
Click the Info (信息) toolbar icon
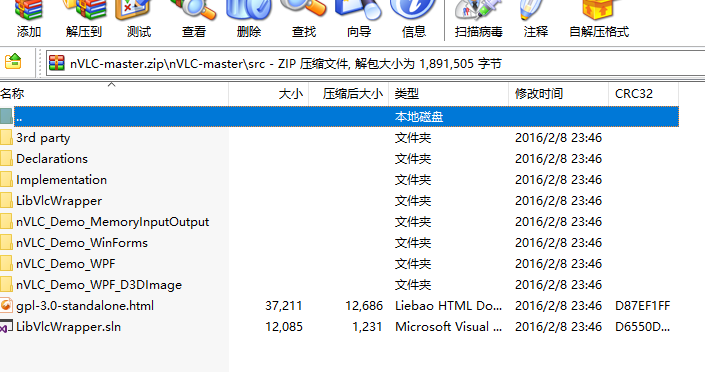pos(414,19)
